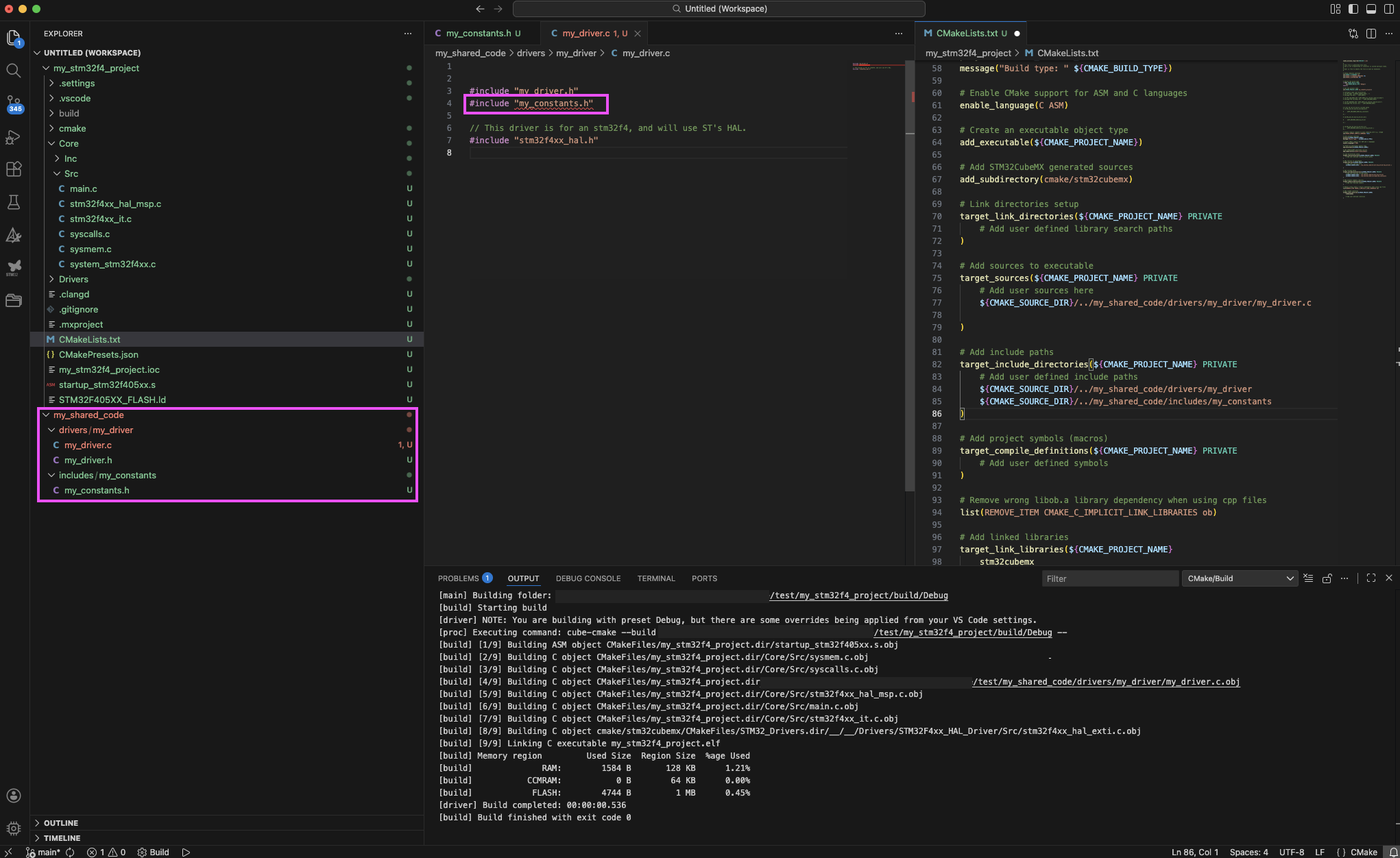
Task: Expand the OUTLINE section
Action: pos(60,822)
